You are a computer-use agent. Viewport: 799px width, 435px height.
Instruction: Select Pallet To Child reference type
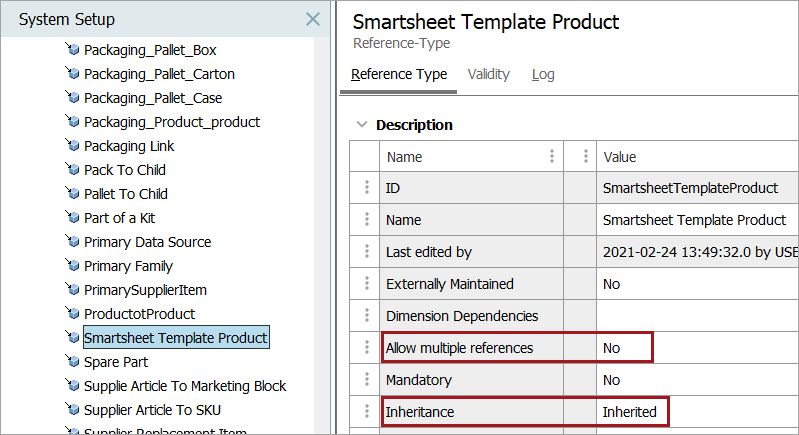pos(126,194)
